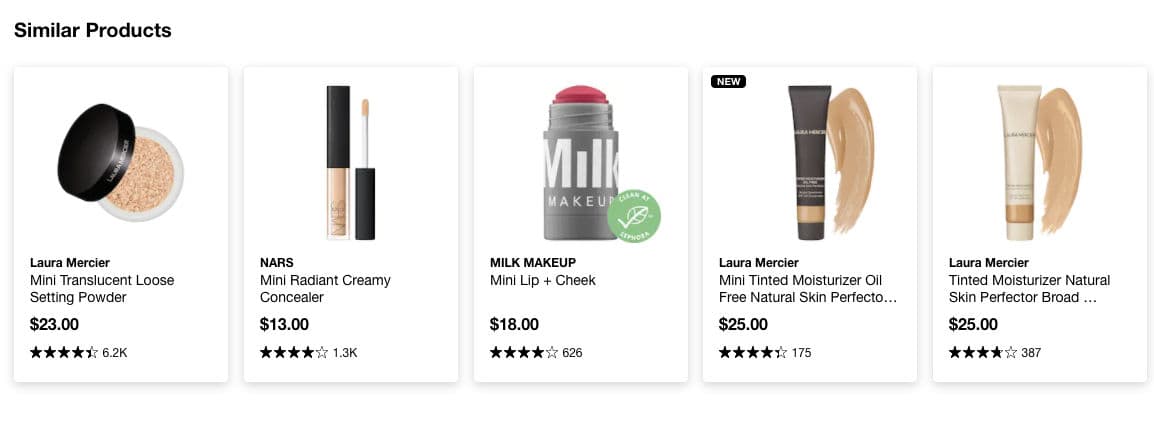This screenshot has width=1154, height=433.
Task: Click Mini Lip + Cheek product title
Action: [x=543, y=281]
